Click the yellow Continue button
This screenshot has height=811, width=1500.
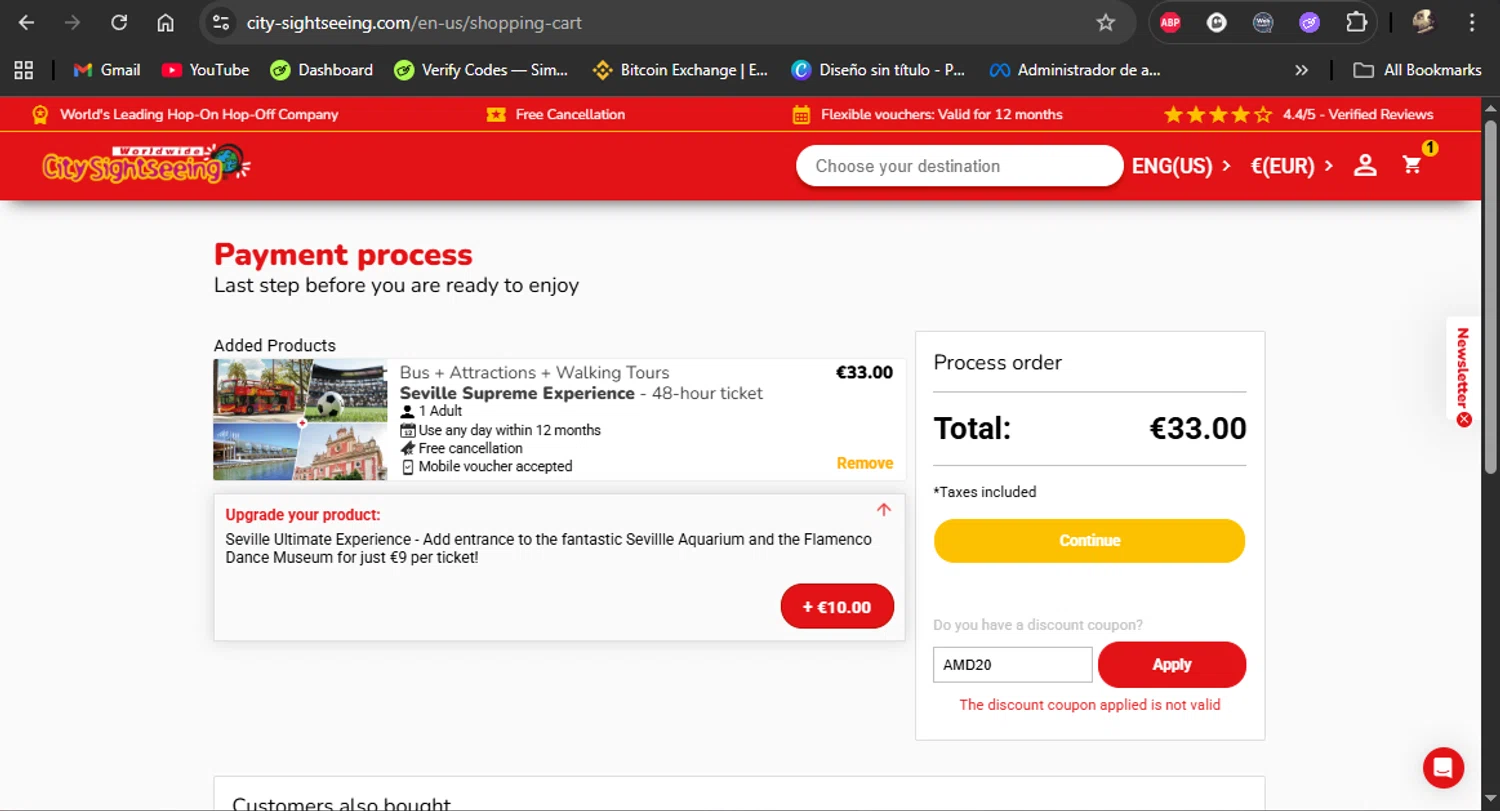(x=1089, y=540)
